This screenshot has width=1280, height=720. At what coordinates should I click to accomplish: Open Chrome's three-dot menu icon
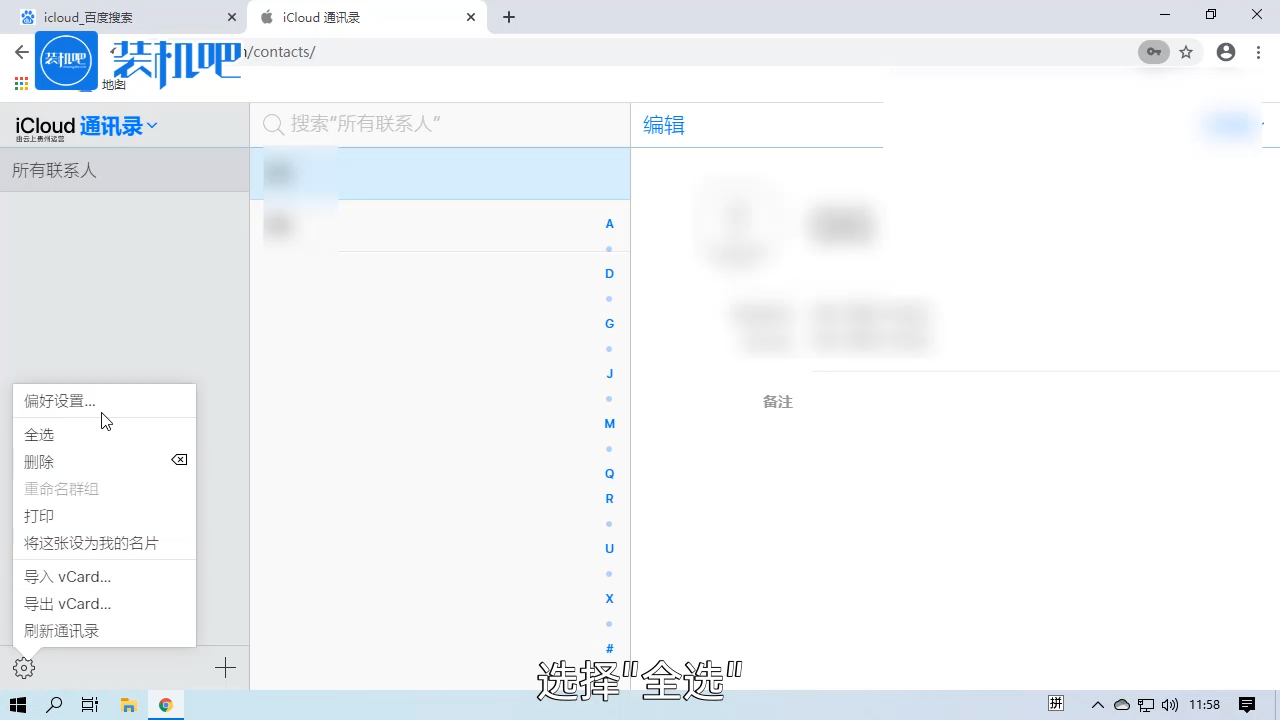tap(1258, 52)
